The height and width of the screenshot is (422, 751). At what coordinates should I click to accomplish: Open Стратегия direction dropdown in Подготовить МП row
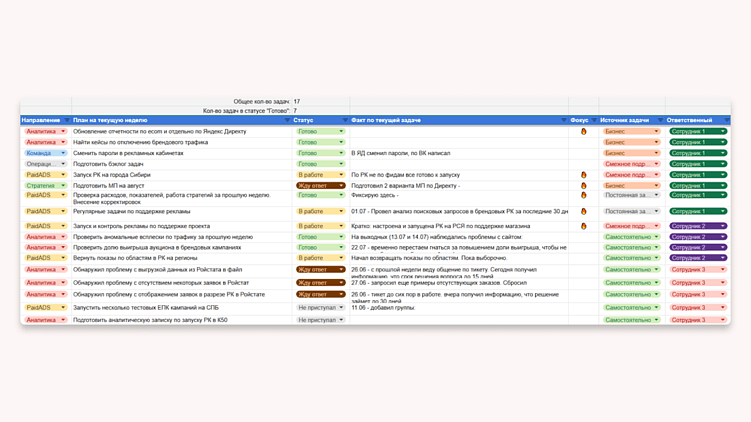click(x=46, y=185)
